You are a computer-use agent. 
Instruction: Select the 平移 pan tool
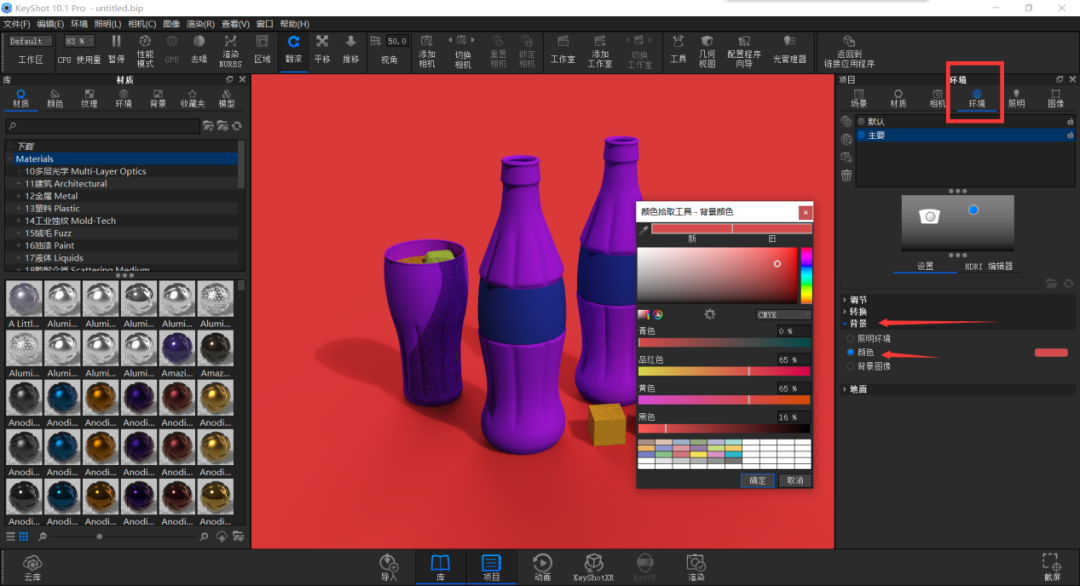coord(322,50)
